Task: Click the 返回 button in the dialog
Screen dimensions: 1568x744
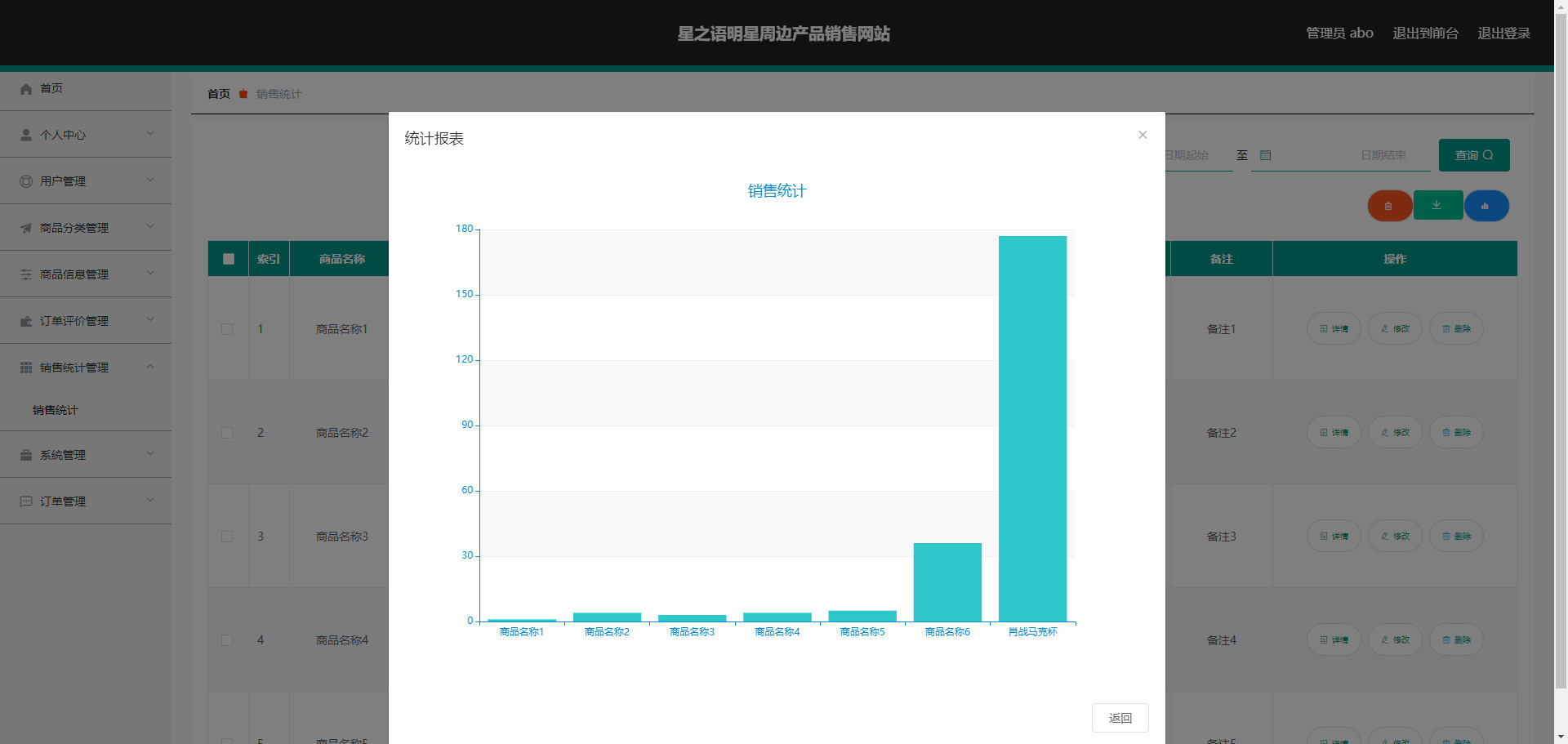Action: (1120, 718)
